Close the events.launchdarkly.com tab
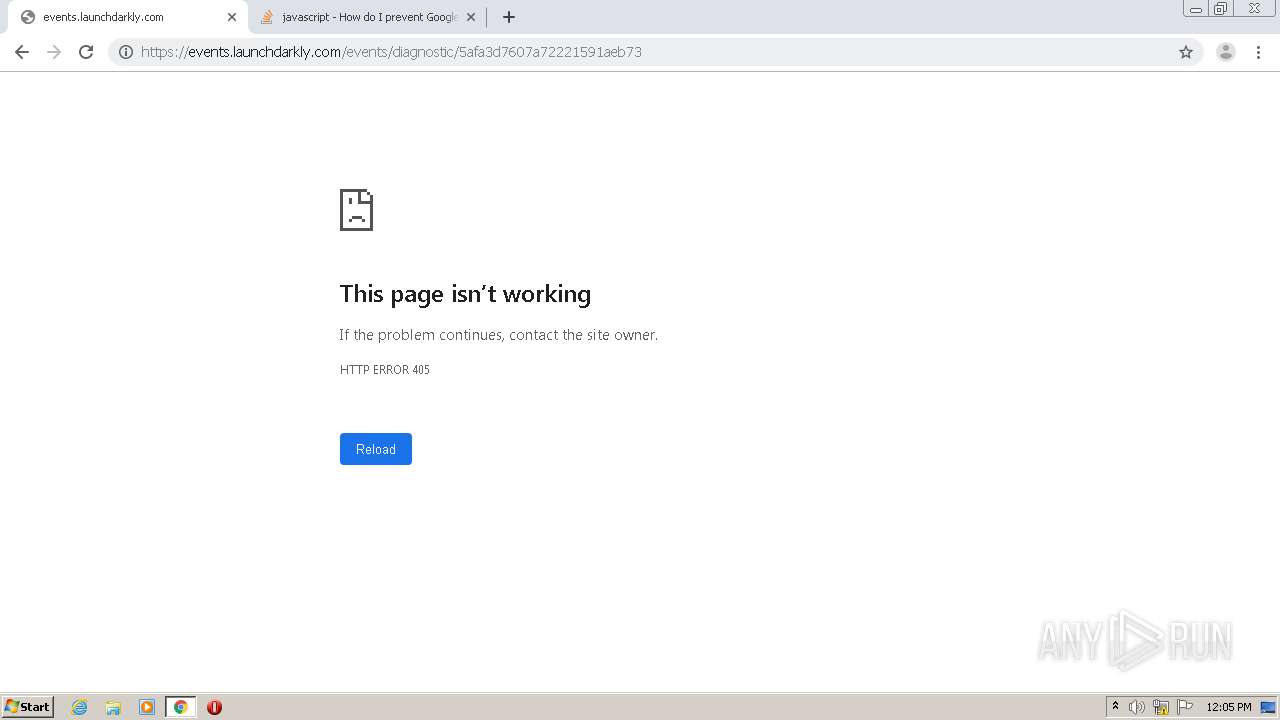This screenshot has width=1280, height=720. [x=232, y=17]
